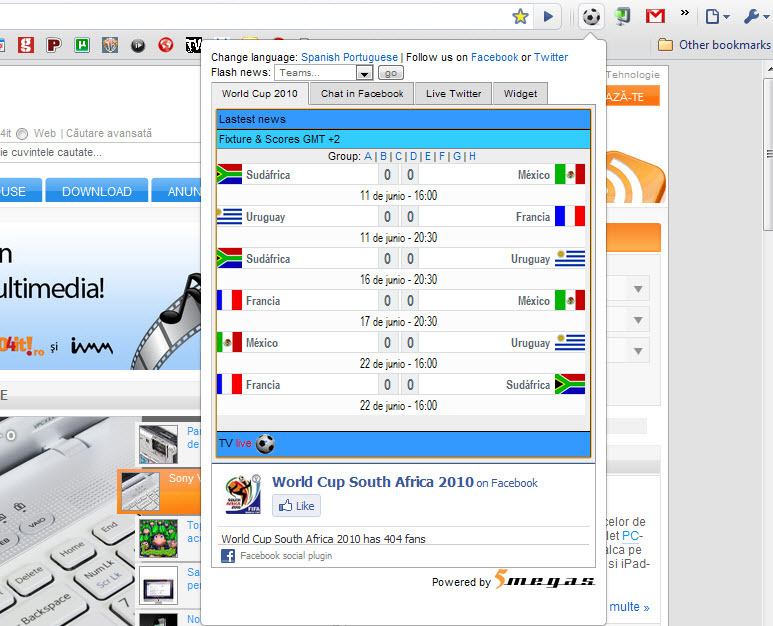This screenshot has height=626, width=773.
Task: Click the green uTorrent-style bookmark icon
Action: [x=82, y=45]
